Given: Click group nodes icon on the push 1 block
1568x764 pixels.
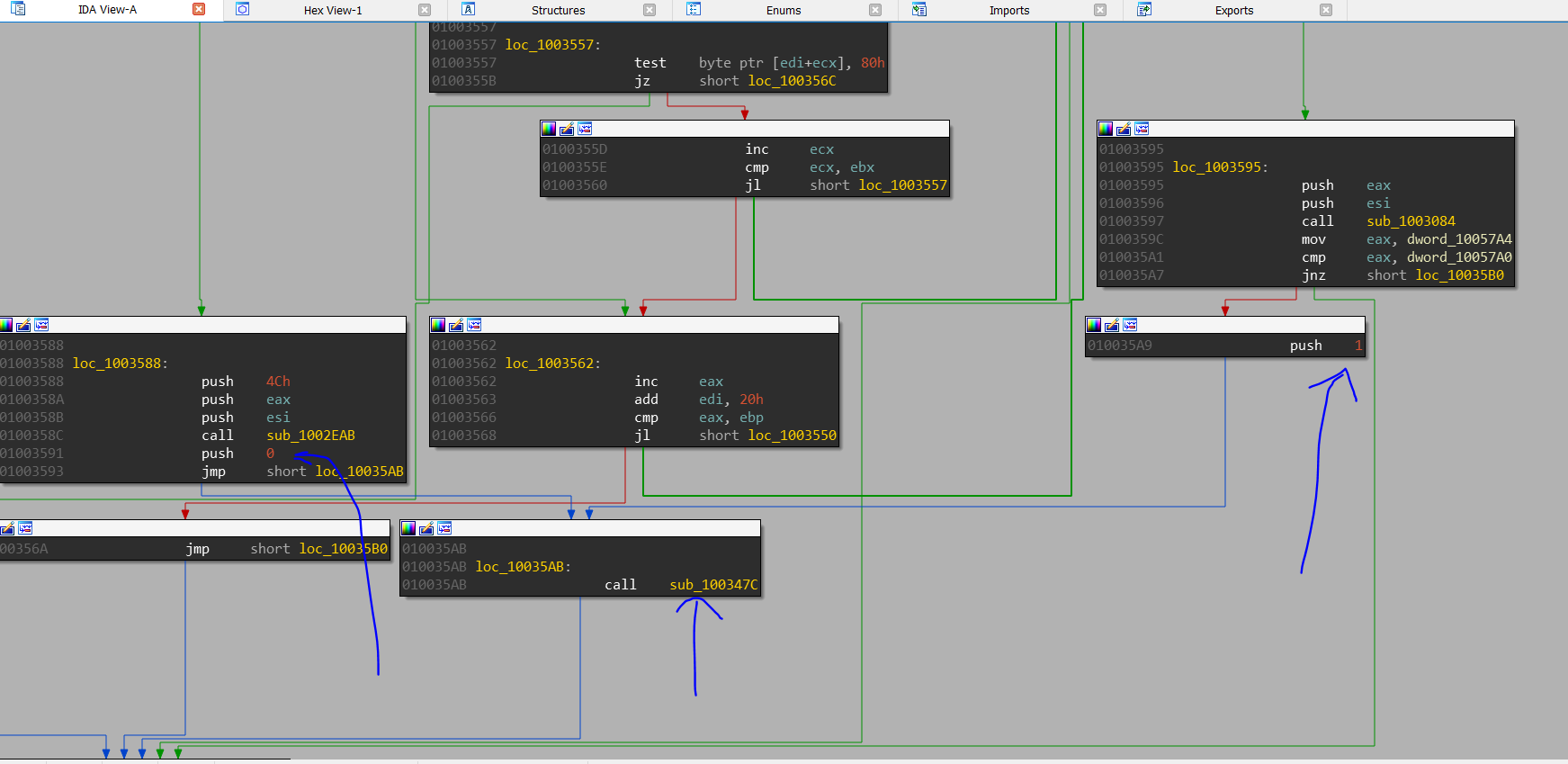Looking at the screenshot, I should (x=1130, y=325).
